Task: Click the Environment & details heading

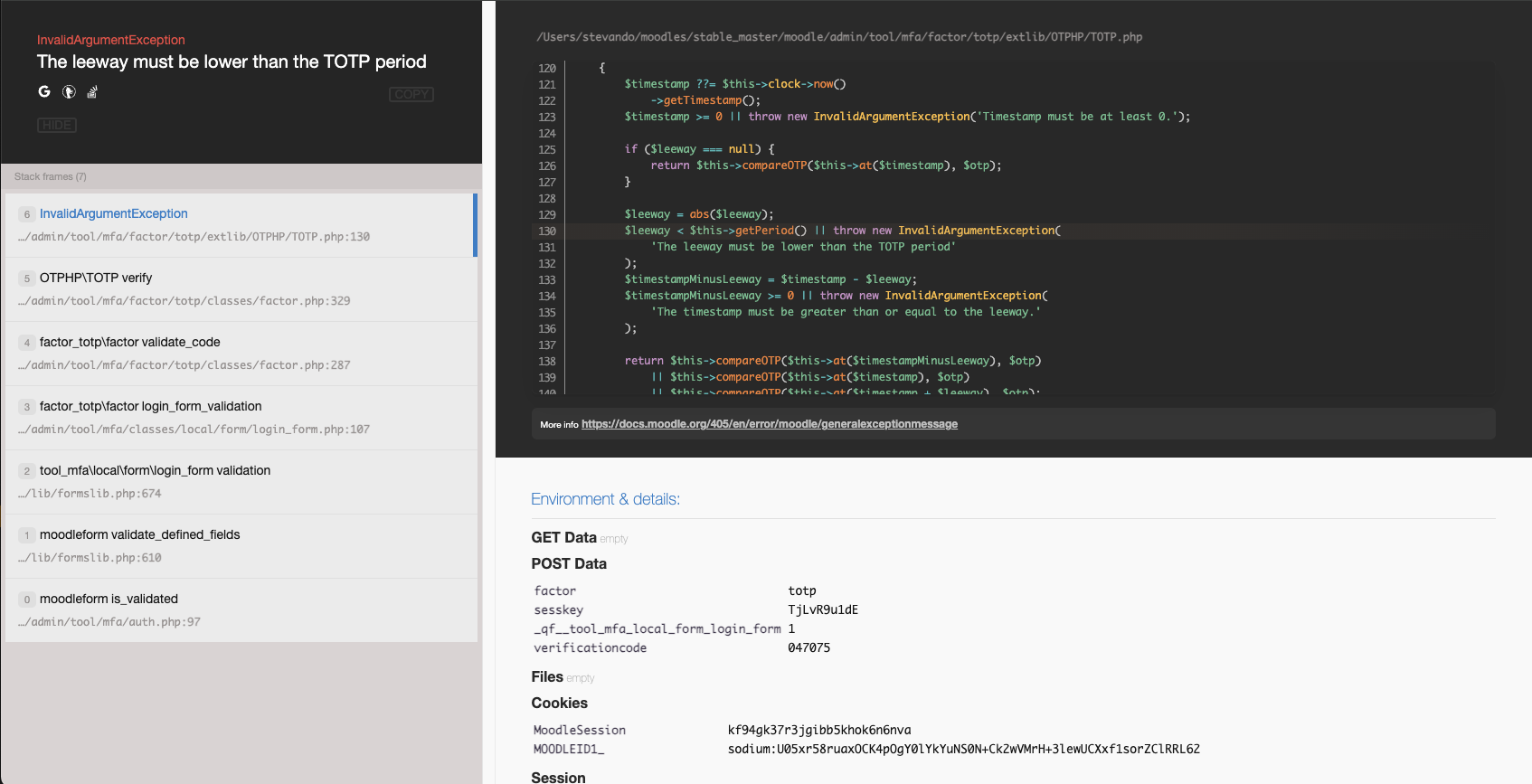Action: (x=605, y=499)
